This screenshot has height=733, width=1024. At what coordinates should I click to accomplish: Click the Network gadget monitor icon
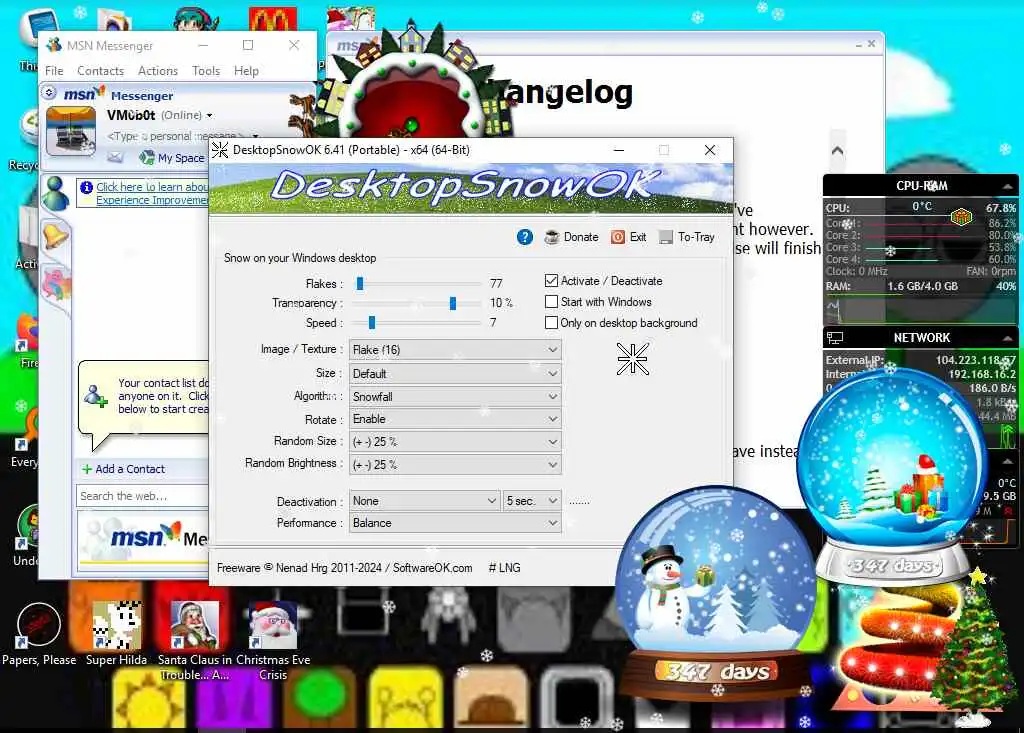tap(835, 338)
